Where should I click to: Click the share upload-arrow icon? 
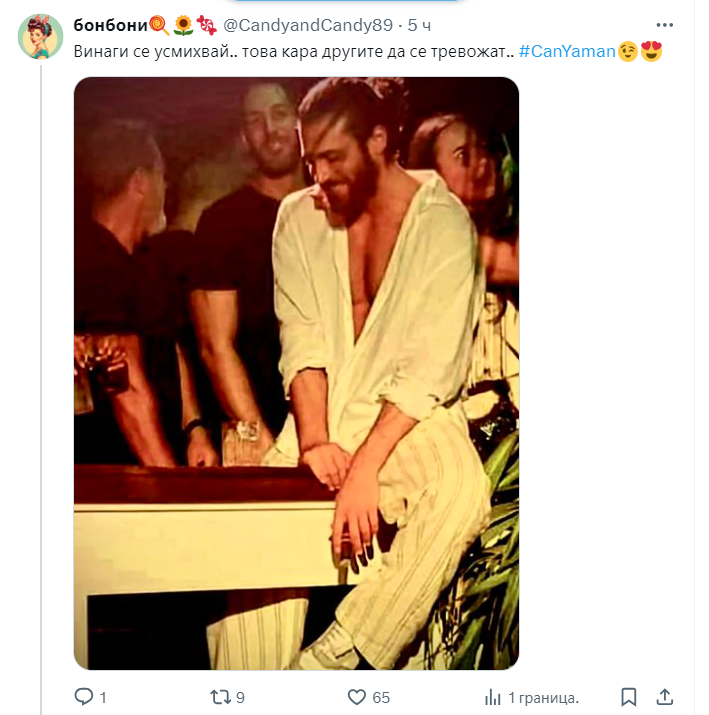[x=664, y=696]
